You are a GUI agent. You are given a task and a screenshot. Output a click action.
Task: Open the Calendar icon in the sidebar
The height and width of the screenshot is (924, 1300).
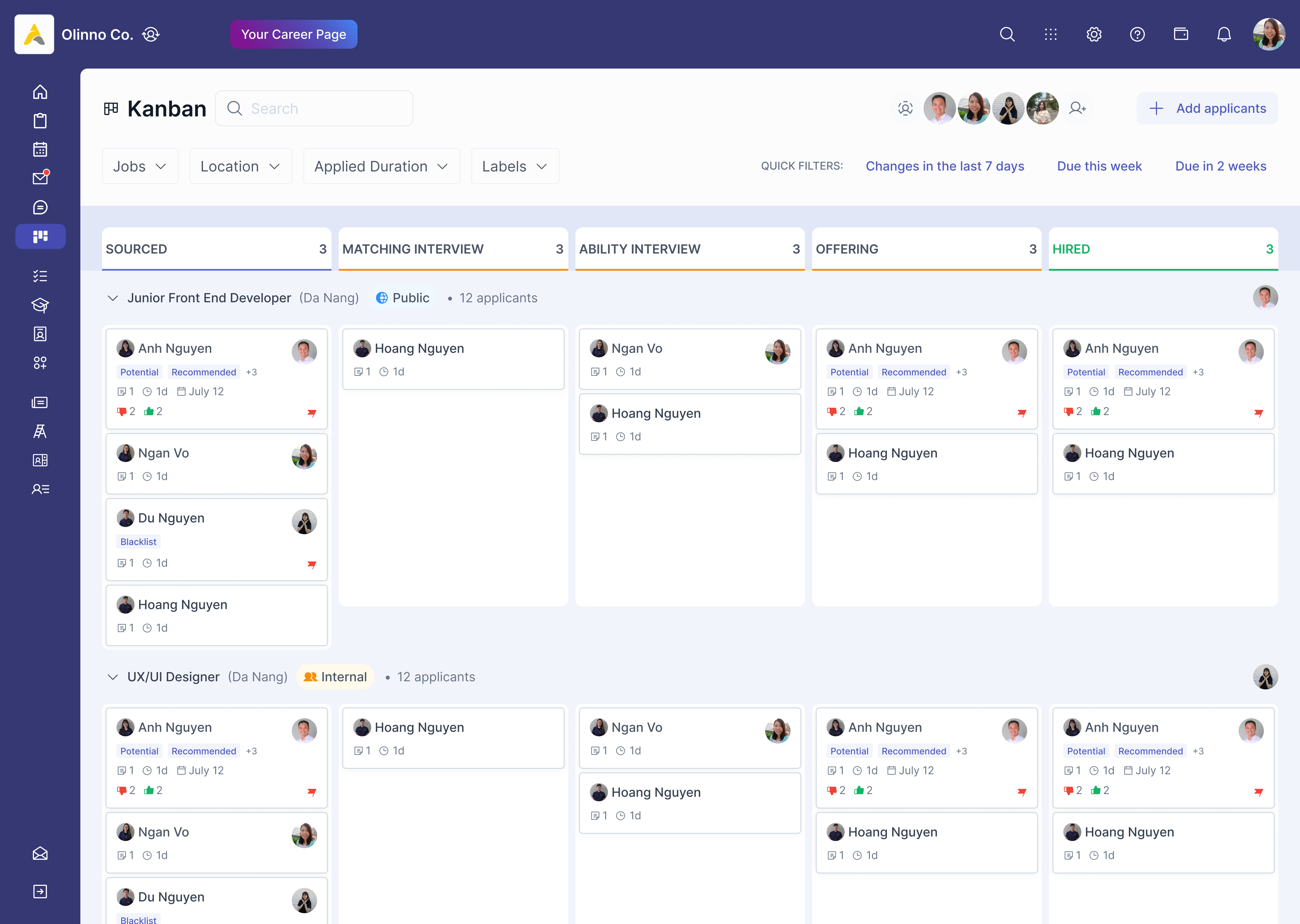pyautogui.click(x=40, y=149)
